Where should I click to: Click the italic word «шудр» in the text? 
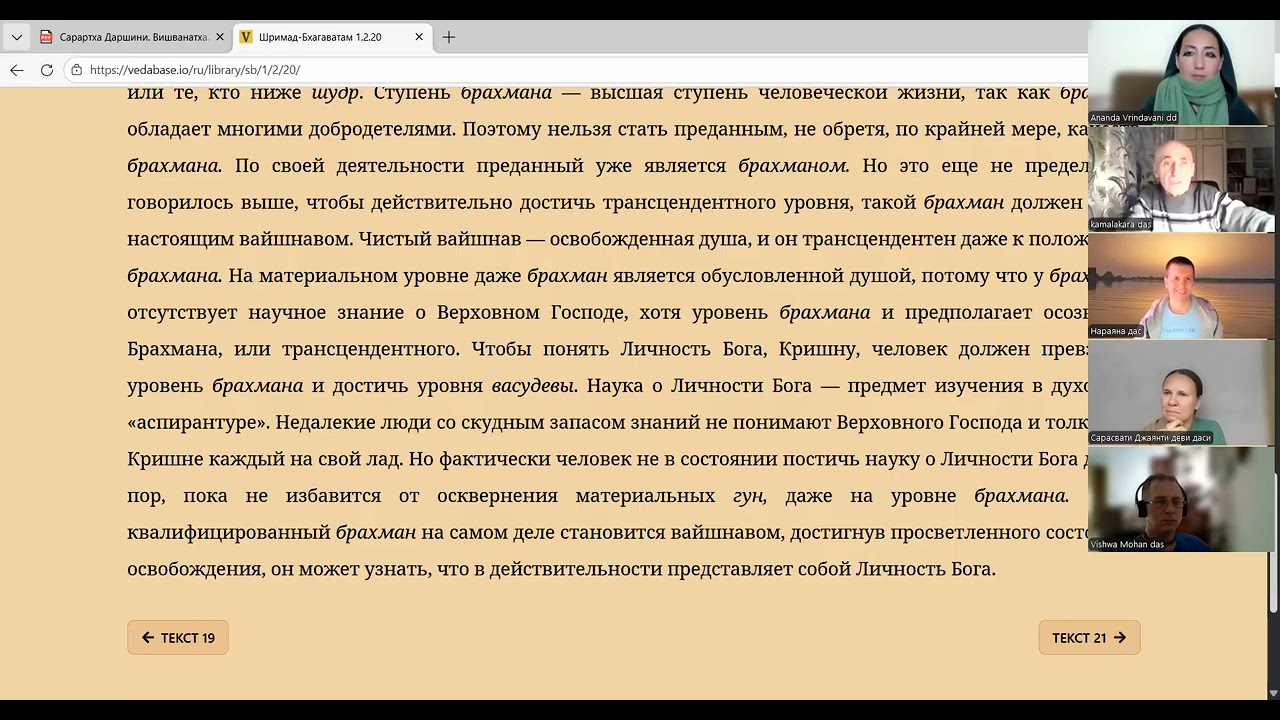point(335,92)
